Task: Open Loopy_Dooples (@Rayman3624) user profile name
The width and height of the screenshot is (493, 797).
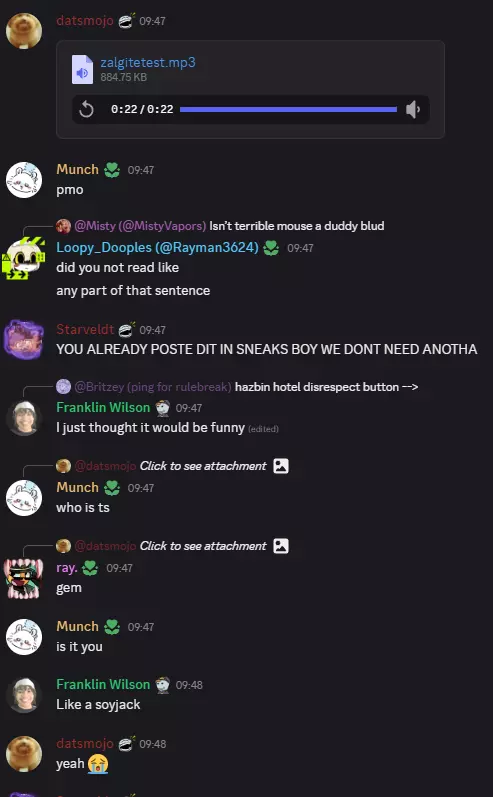Action: tap(157, 248)
